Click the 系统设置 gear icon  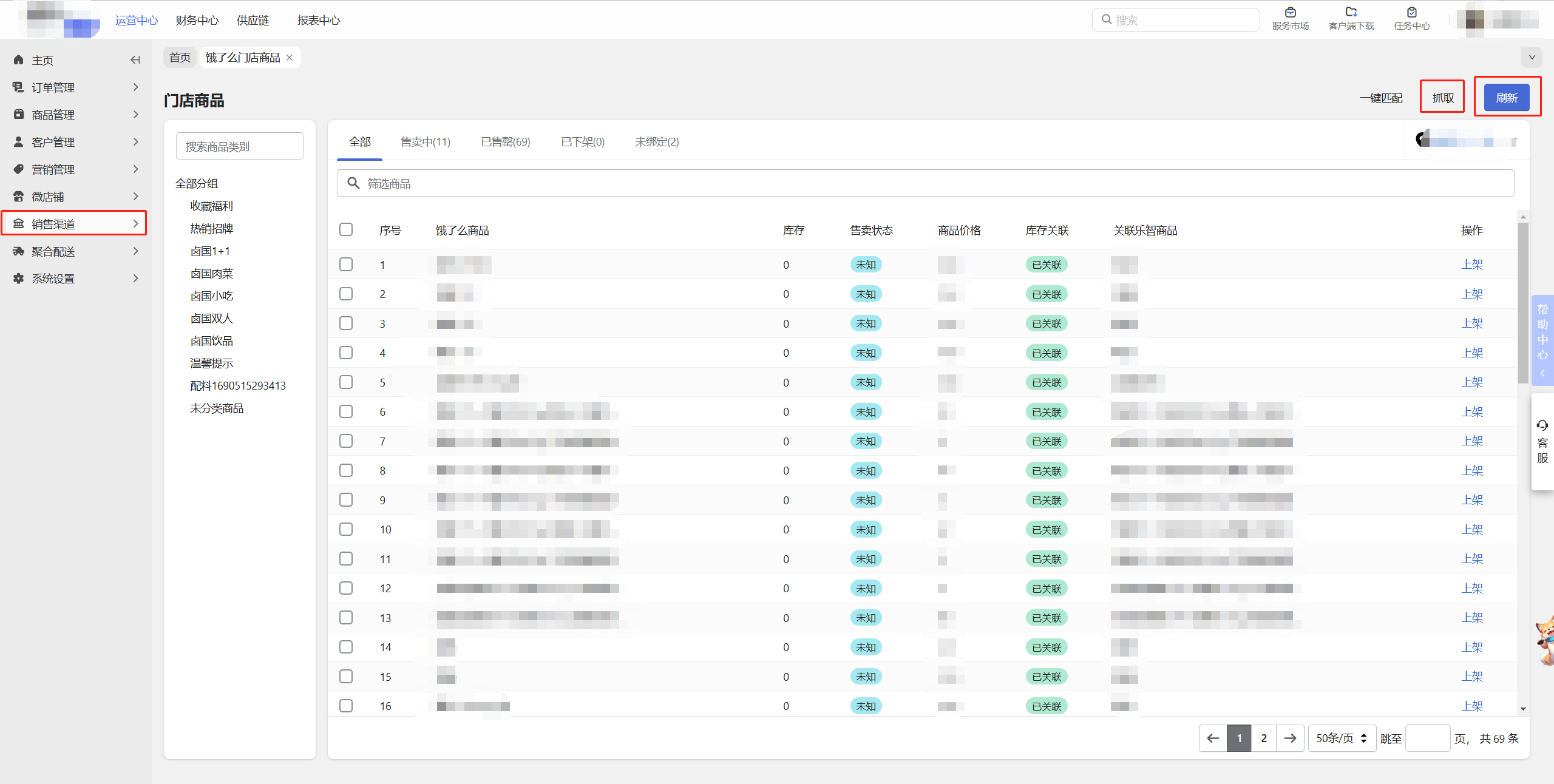pyautogui.click(x=19, y=279)
